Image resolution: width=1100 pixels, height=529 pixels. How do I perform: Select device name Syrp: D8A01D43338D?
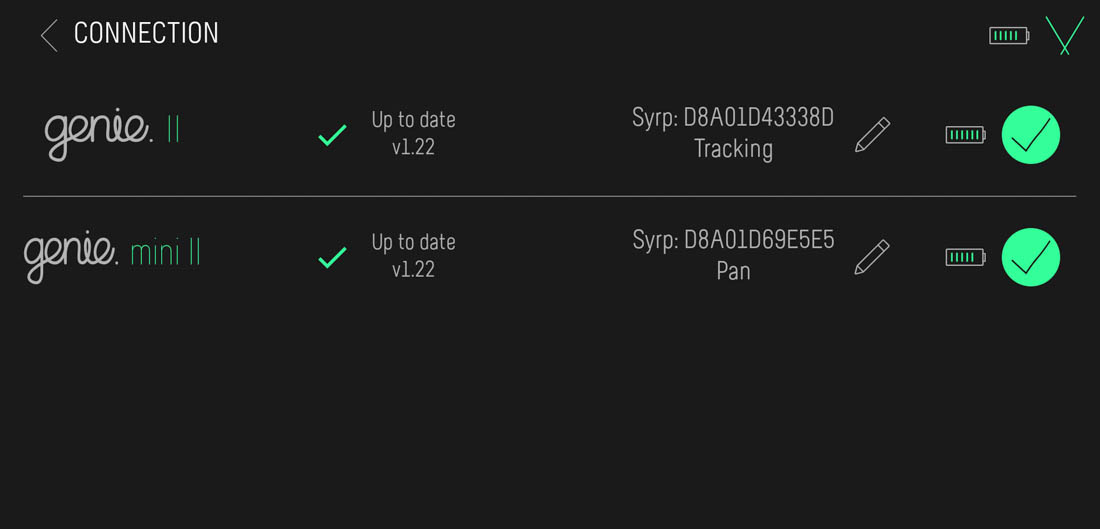[733, 118]
